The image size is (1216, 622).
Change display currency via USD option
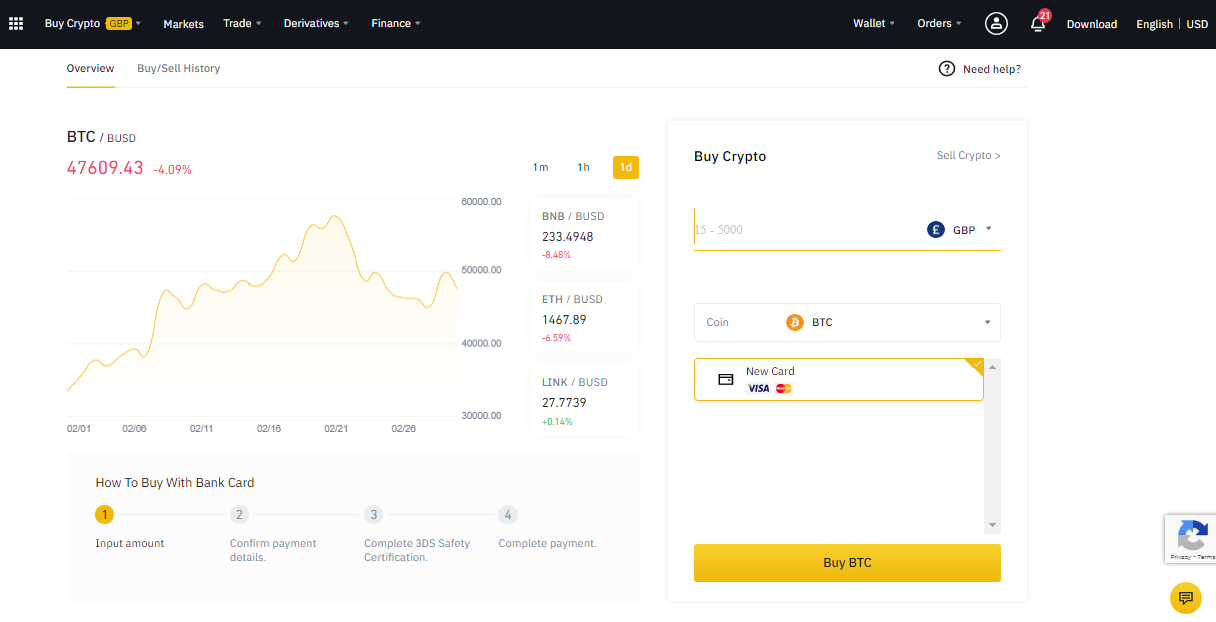(x=1197, y=24)
